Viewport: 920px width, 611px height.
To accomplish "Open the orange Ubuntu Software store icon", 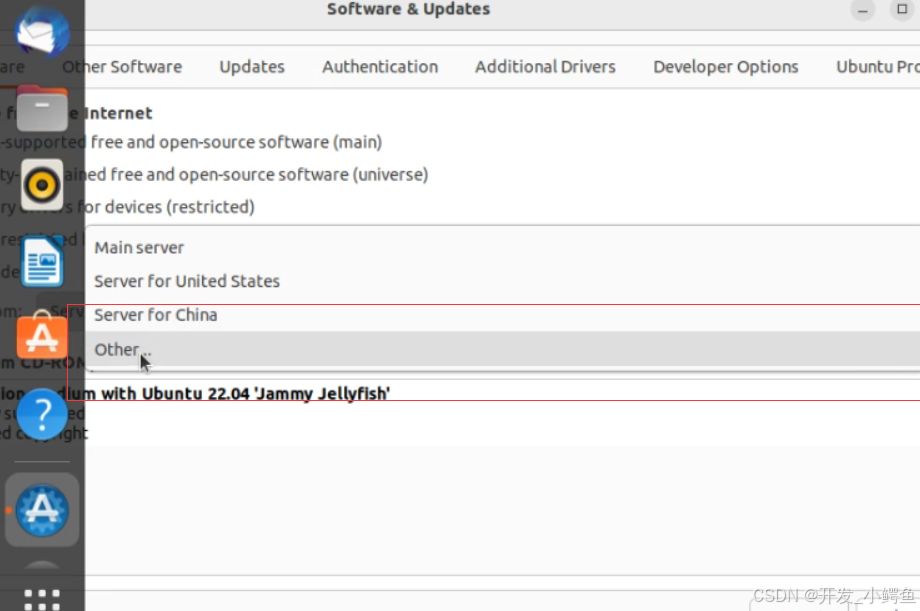I will 42,336.
